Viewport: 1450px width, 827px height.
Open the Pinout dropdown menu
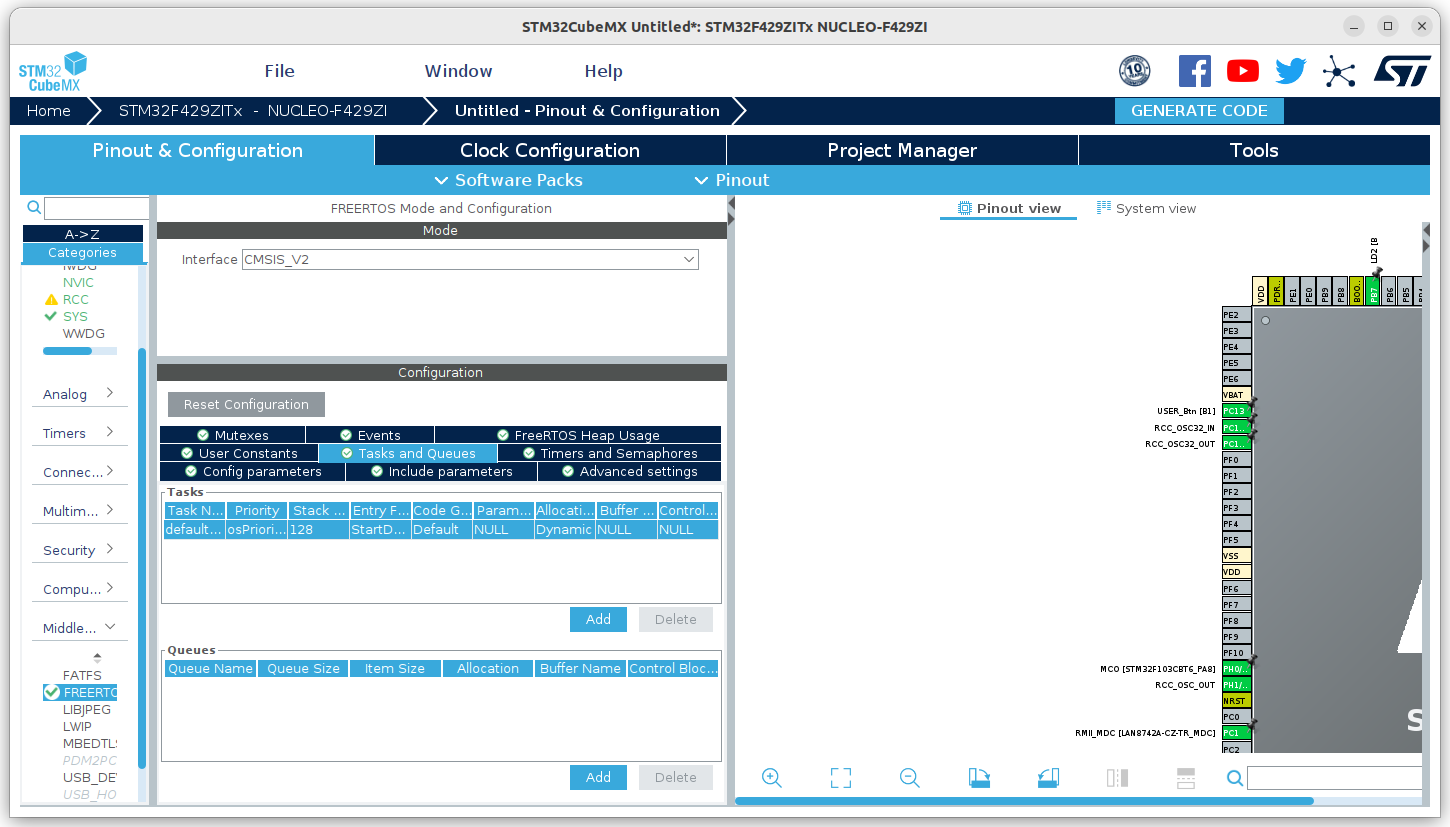point(732,180)
